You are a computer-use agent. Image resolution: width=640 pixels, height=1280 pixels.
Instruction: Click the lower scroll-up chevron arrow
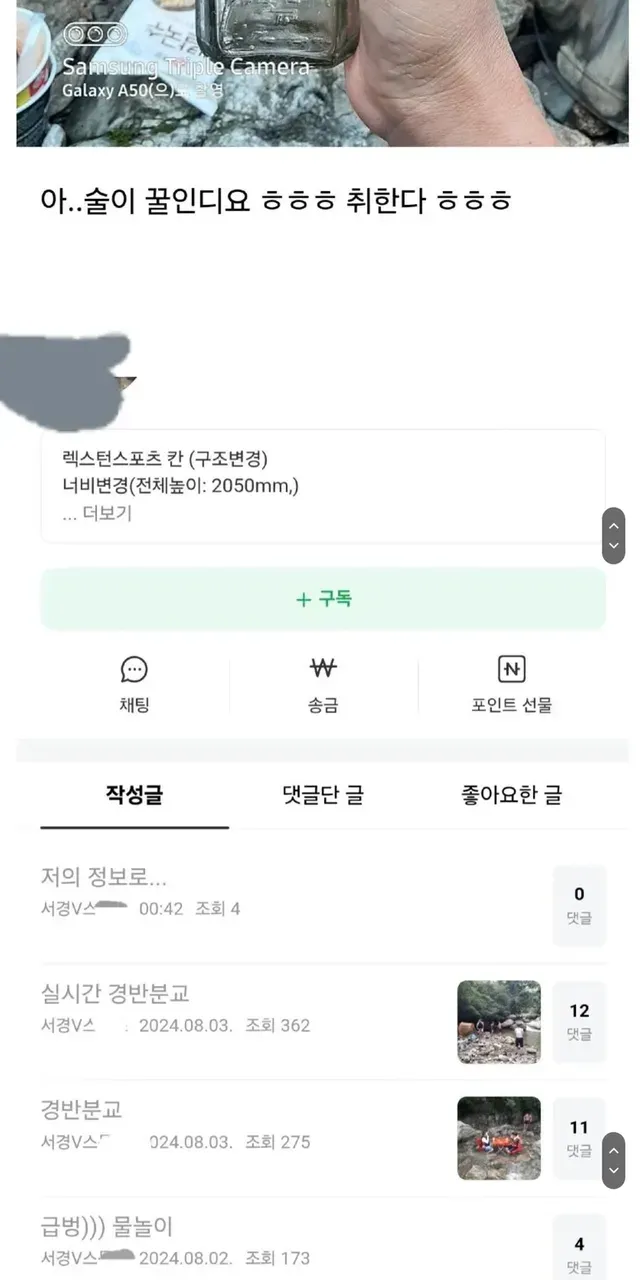614,1149
